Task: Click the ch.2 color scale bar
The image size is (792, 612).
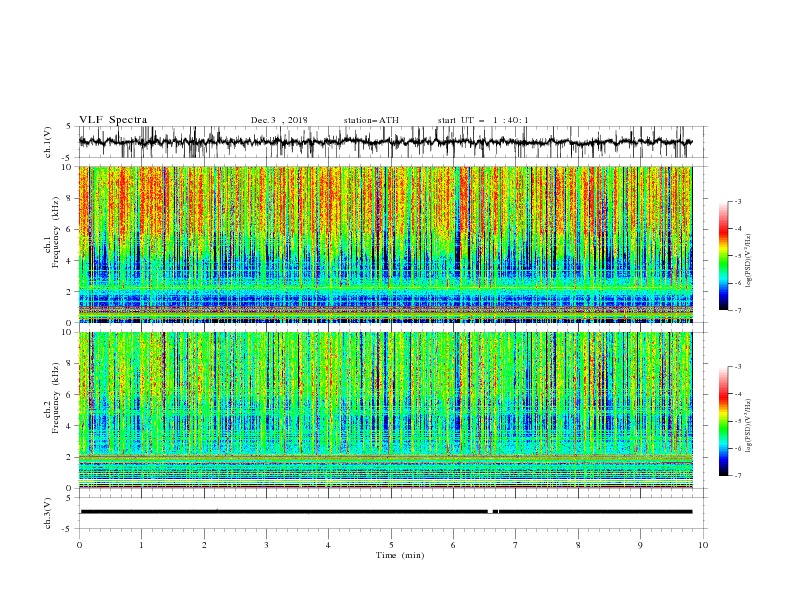Action: click(x=723, y=421)
